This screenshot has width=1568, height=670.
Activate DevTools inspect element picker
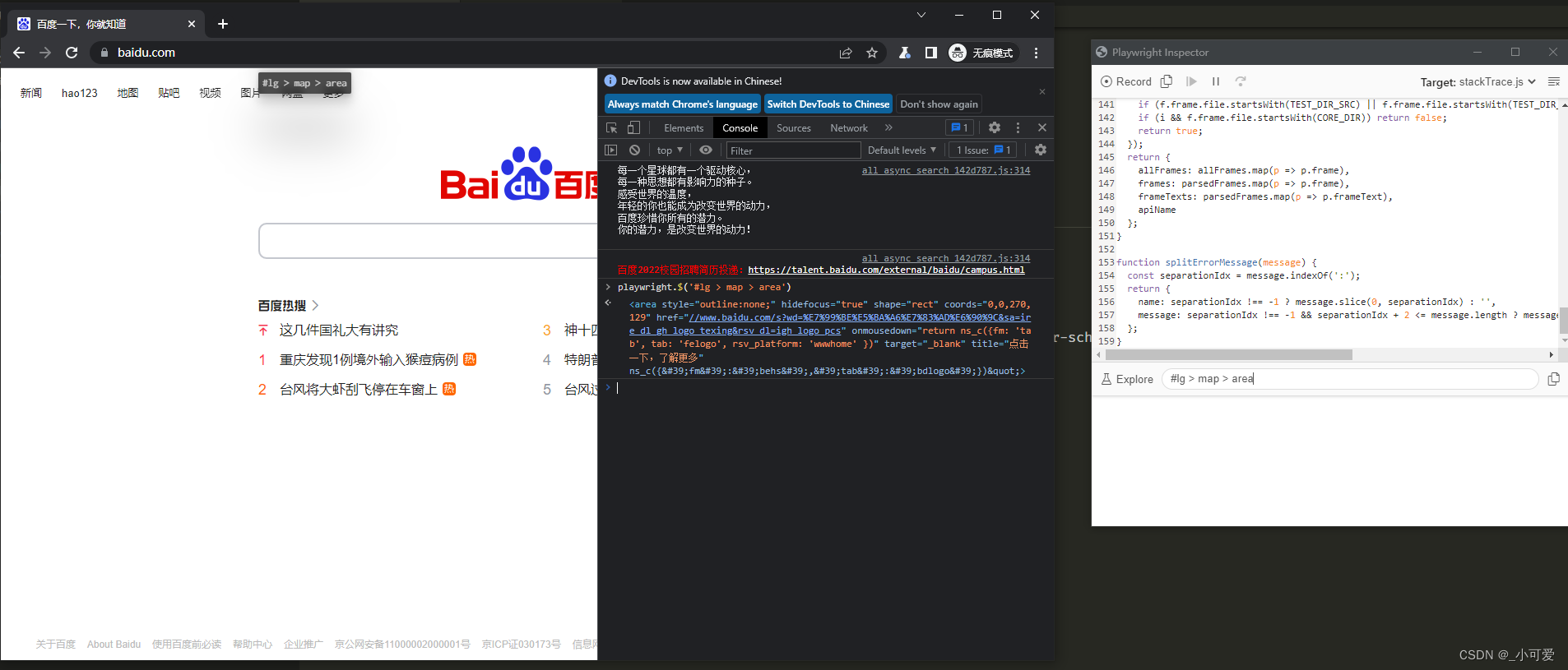coord(611,127)
